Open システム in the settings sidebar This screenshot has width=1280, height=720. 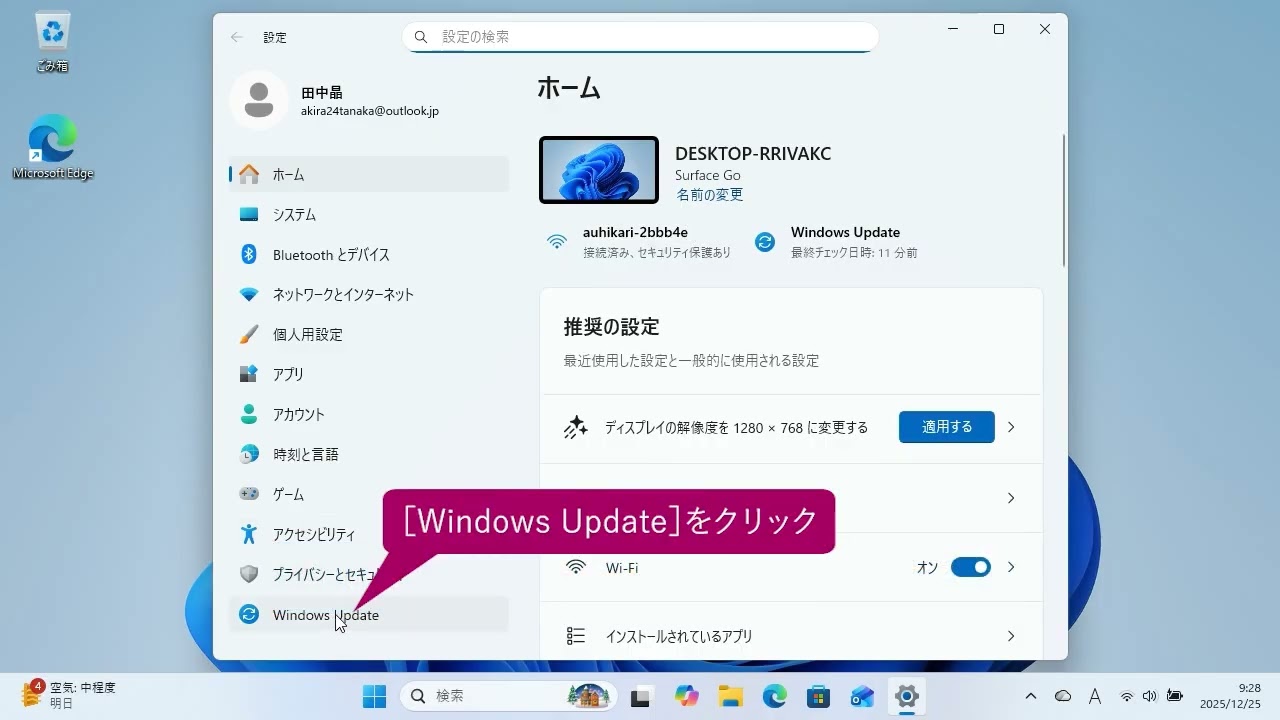[x=369, y=214]
